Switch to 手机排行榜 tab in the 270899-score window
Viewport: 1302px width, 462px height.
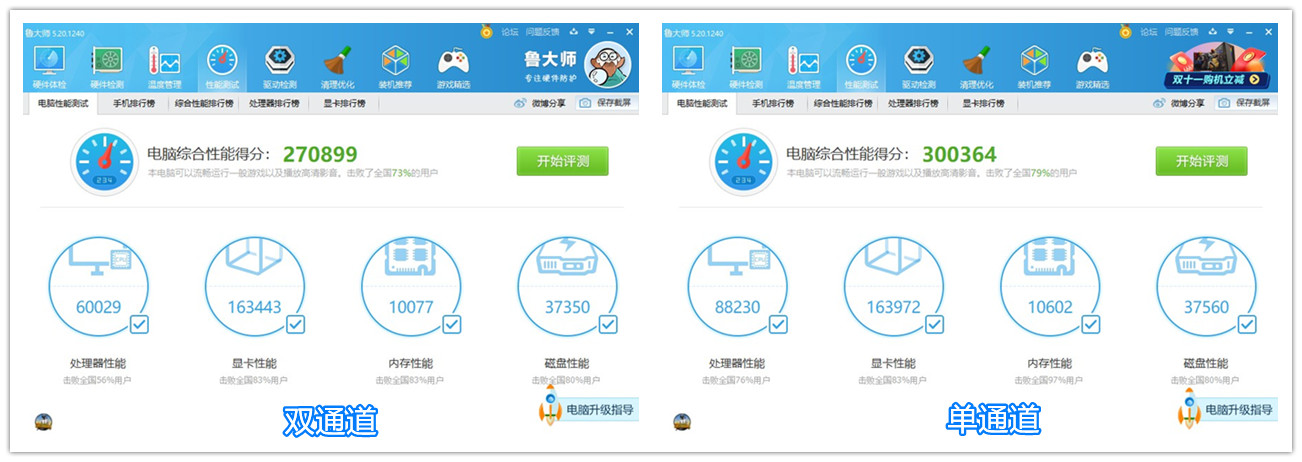point(133,103)
